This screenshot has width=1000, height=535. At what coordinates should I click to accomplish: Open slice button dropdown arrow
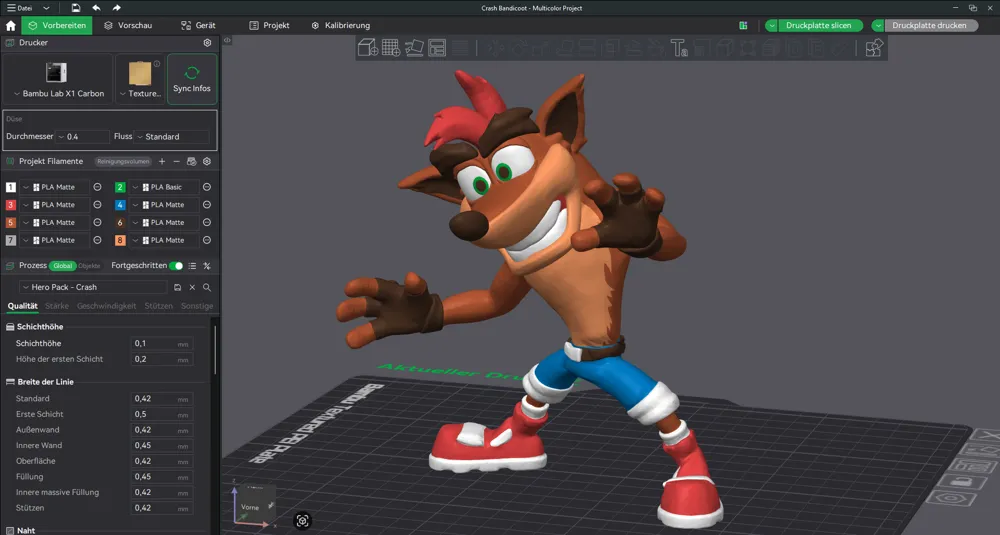772,26
